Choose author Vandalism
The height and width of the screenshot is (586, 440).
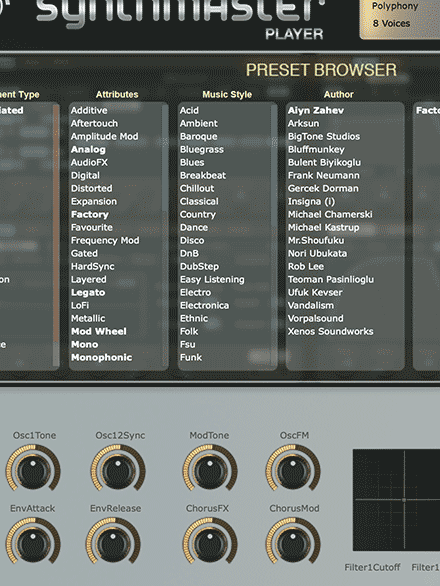(311, 305)
